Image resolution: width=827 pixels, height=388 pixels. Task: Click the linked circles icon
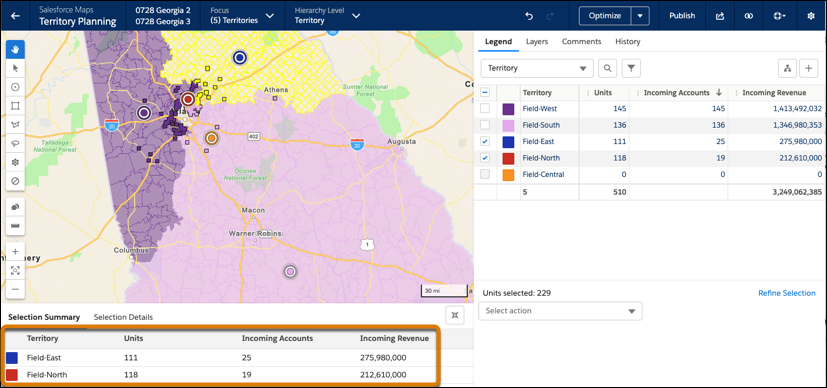748,16
